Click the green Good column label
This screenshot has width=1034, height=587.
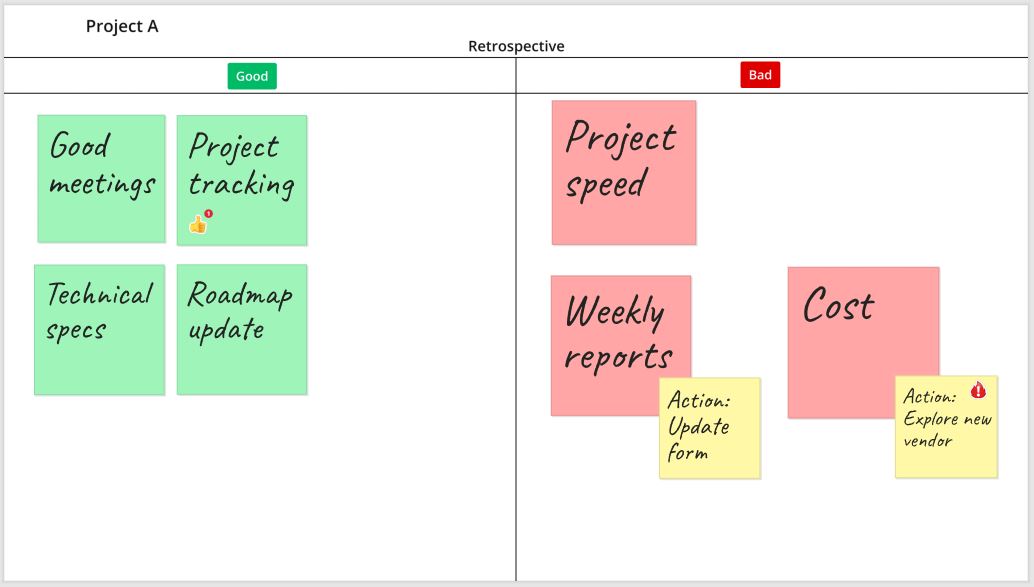[252, 76]
